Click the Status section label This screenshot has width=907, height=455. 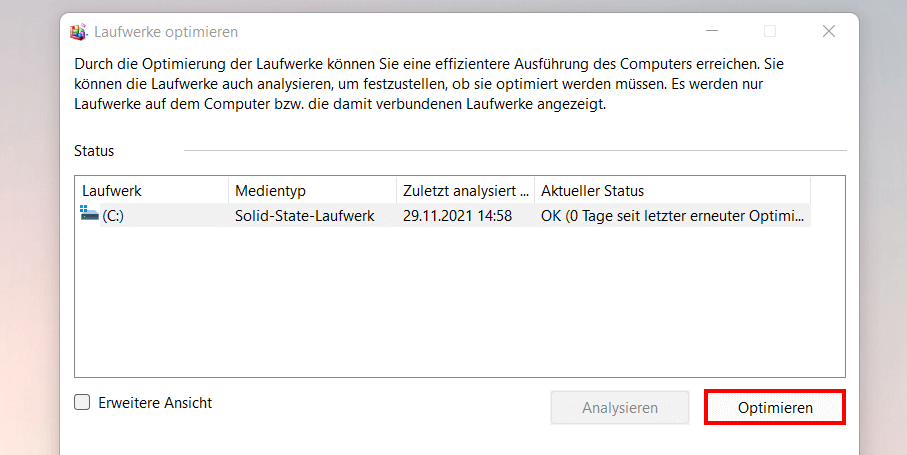coord(94,151)
